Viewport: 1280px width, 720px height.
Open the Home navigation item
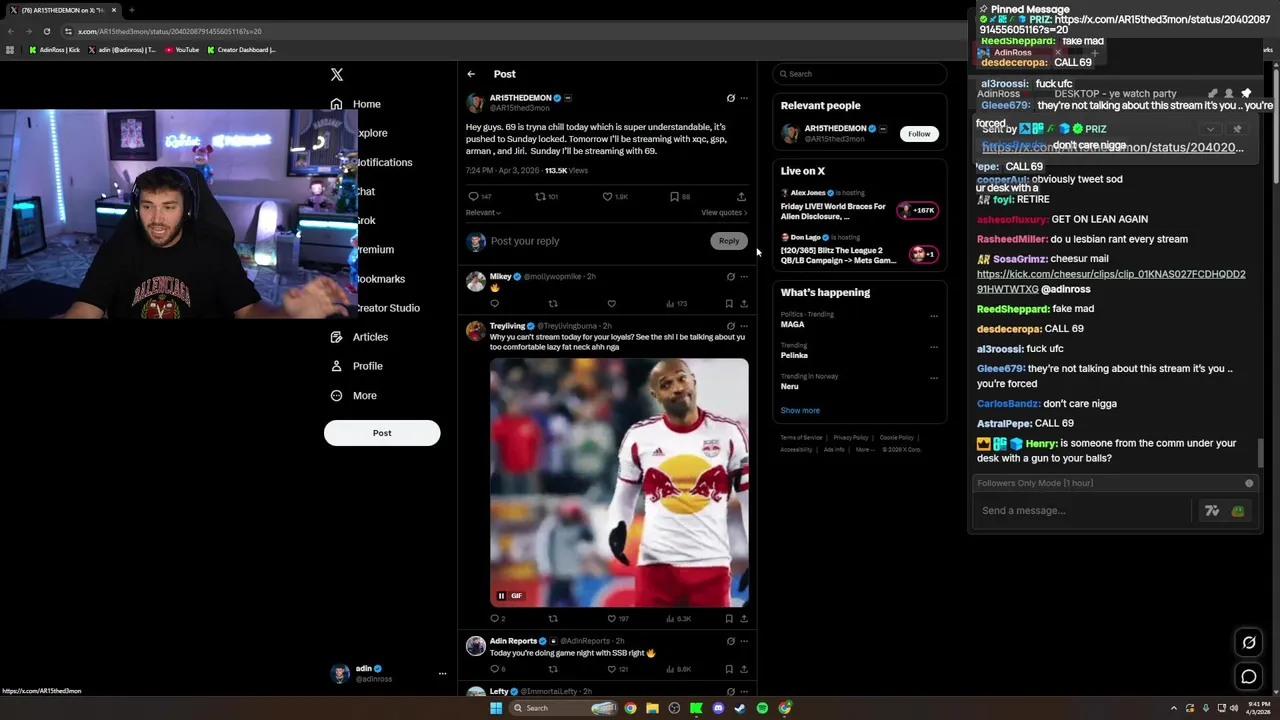pyautogui.click(x=356, y=104)
